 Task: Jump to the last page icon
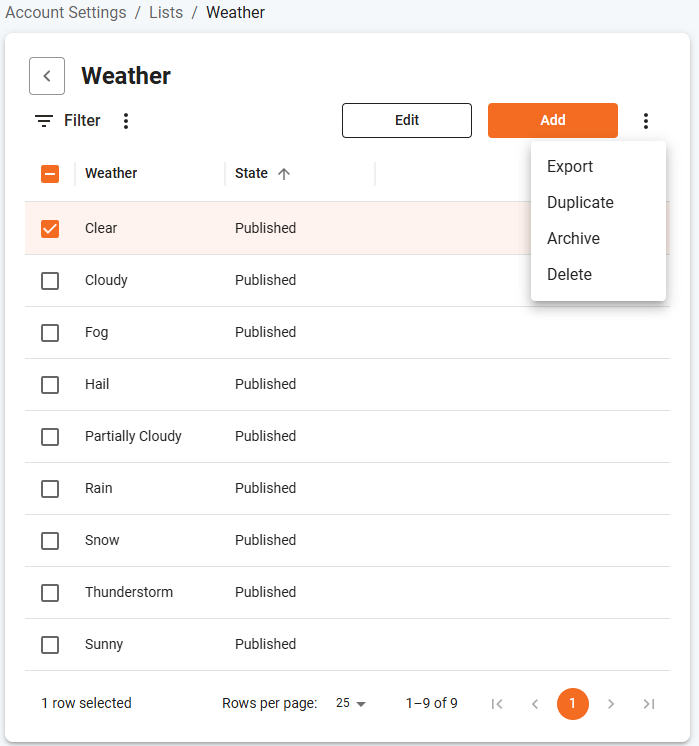(x=649, y=704)
